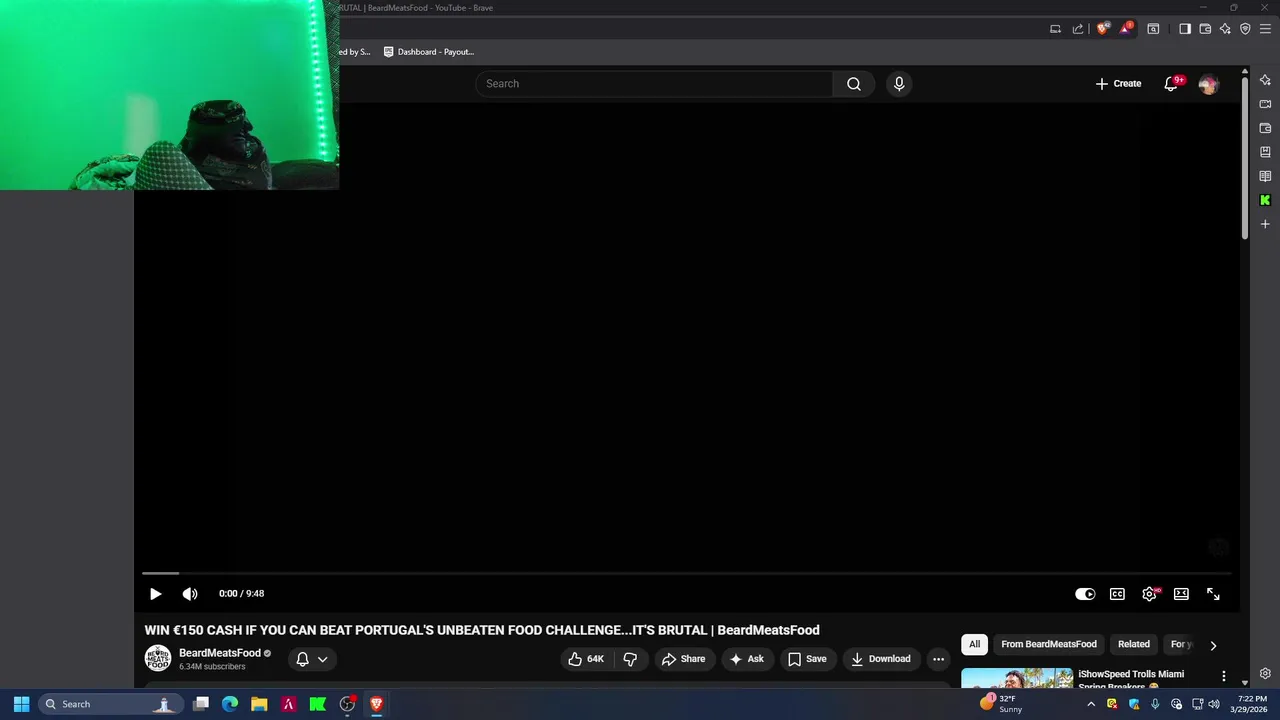
Task: Open tab search in browser toolbar
Action: [1153, 29]
